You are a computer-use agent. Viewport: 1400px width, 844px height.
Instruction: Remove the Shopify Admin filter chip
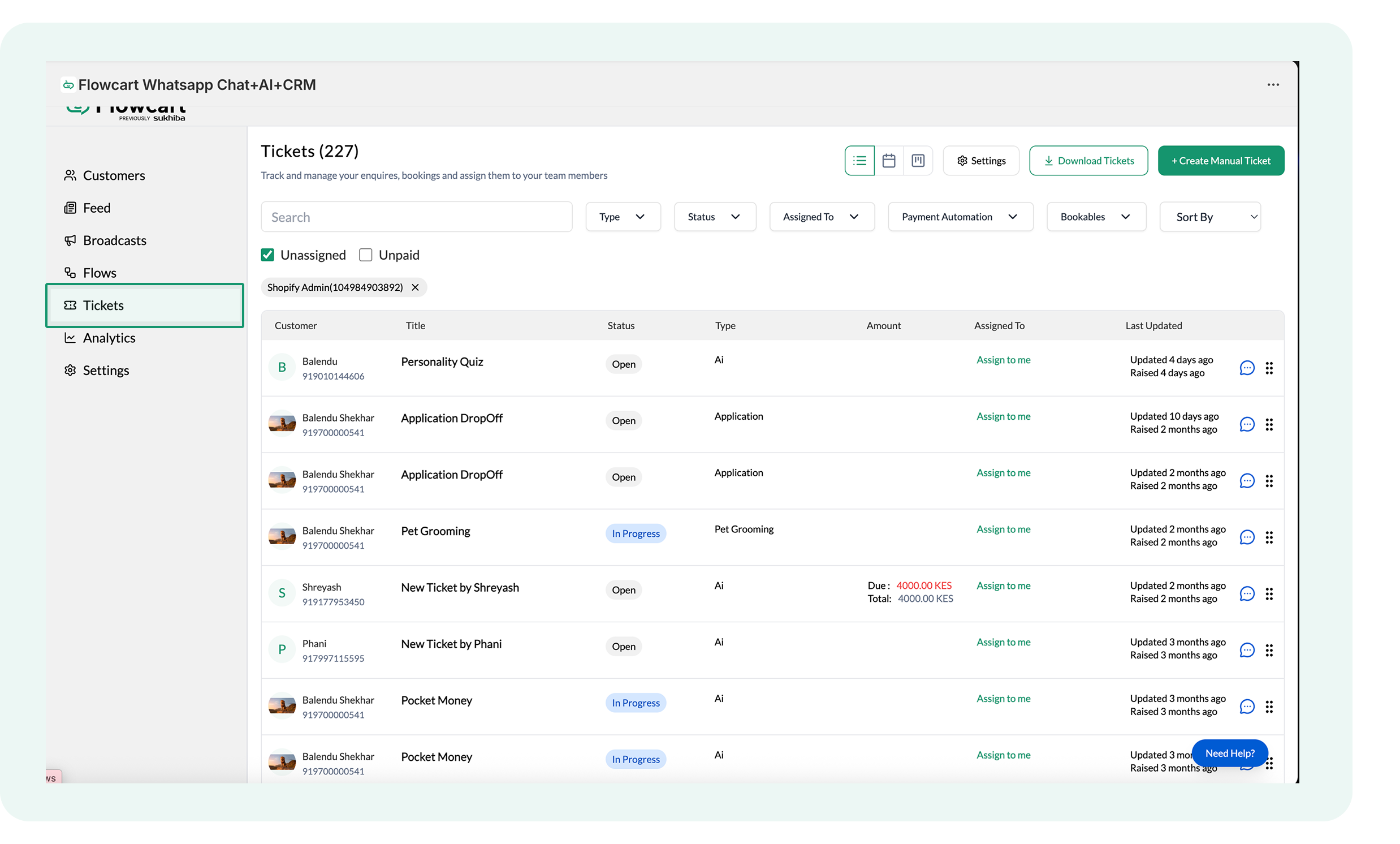click(x=416, y=287)
